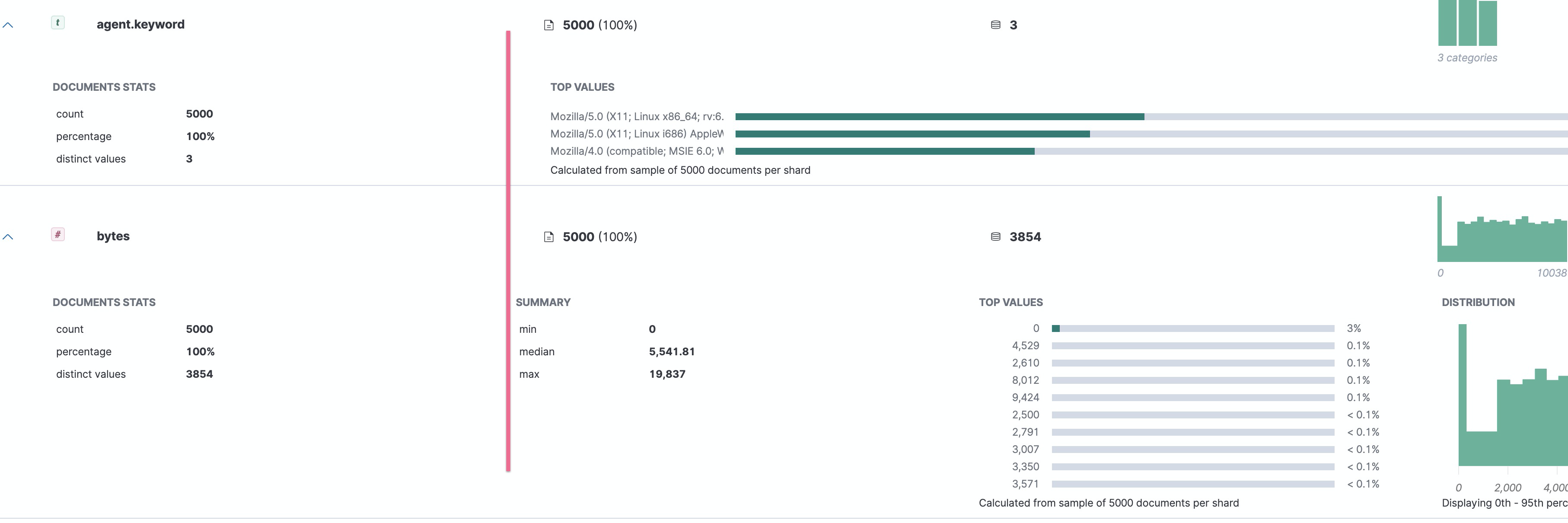Click the bytes field name

point(113,237)
